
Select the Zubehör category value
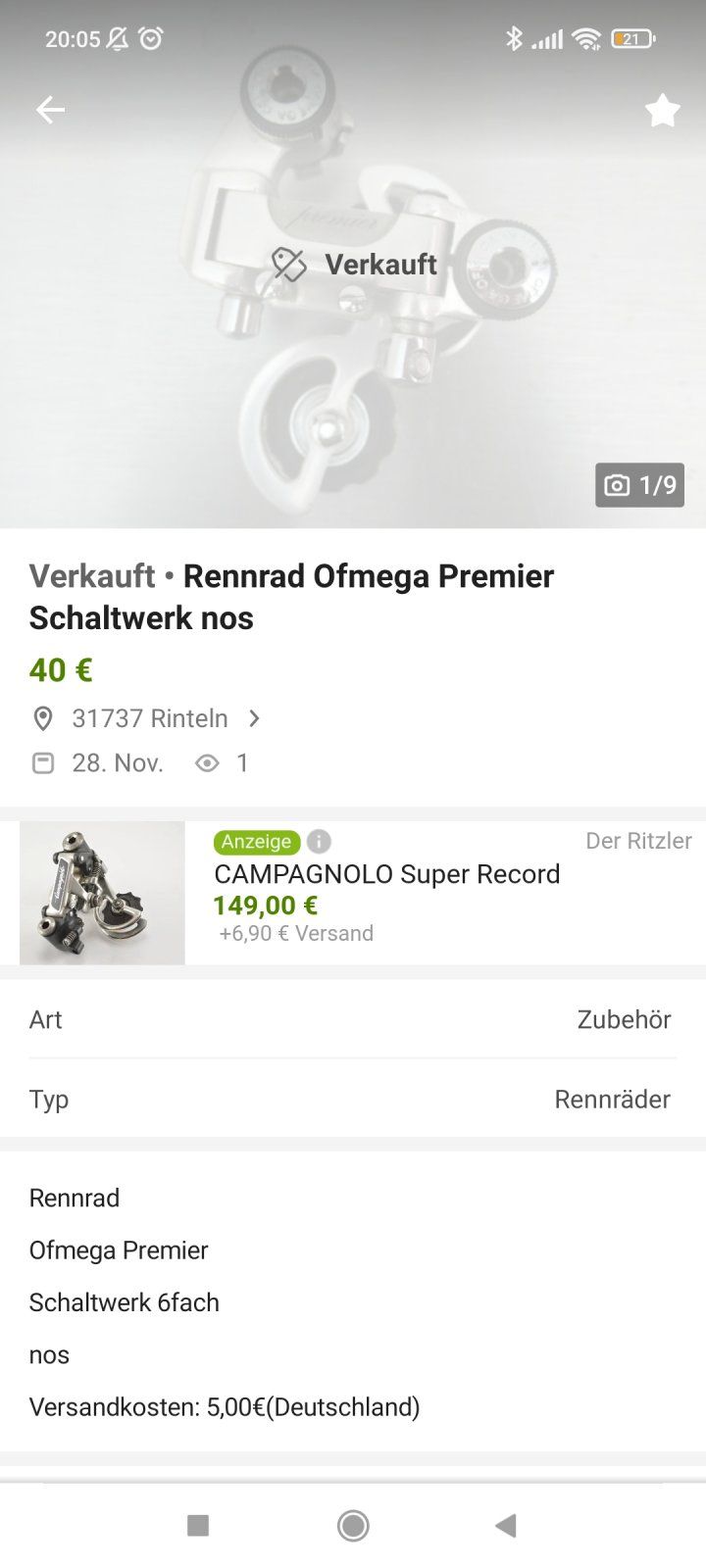[624, 1019]
